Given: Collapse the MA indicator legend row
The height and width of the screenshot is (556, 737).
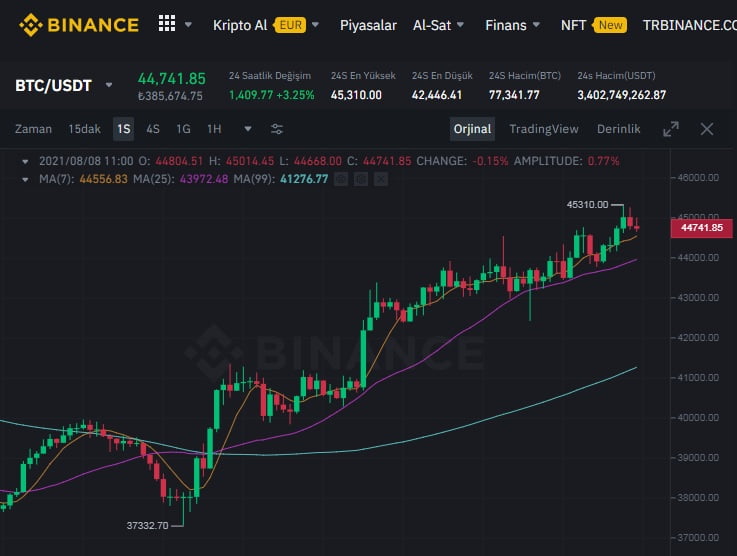Looking at the screenshot, I should click(26, 179).
